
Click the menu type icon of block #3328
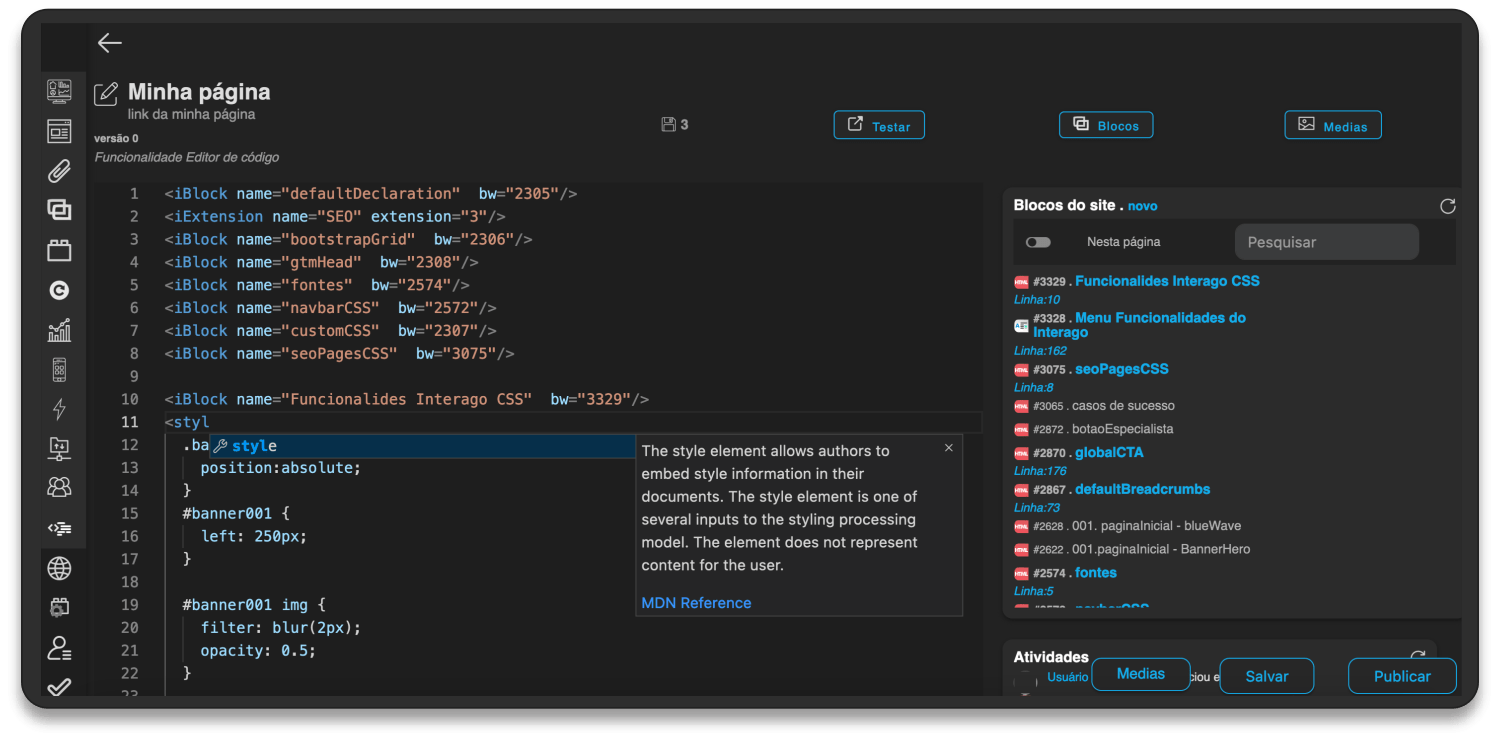[1021, 325]
